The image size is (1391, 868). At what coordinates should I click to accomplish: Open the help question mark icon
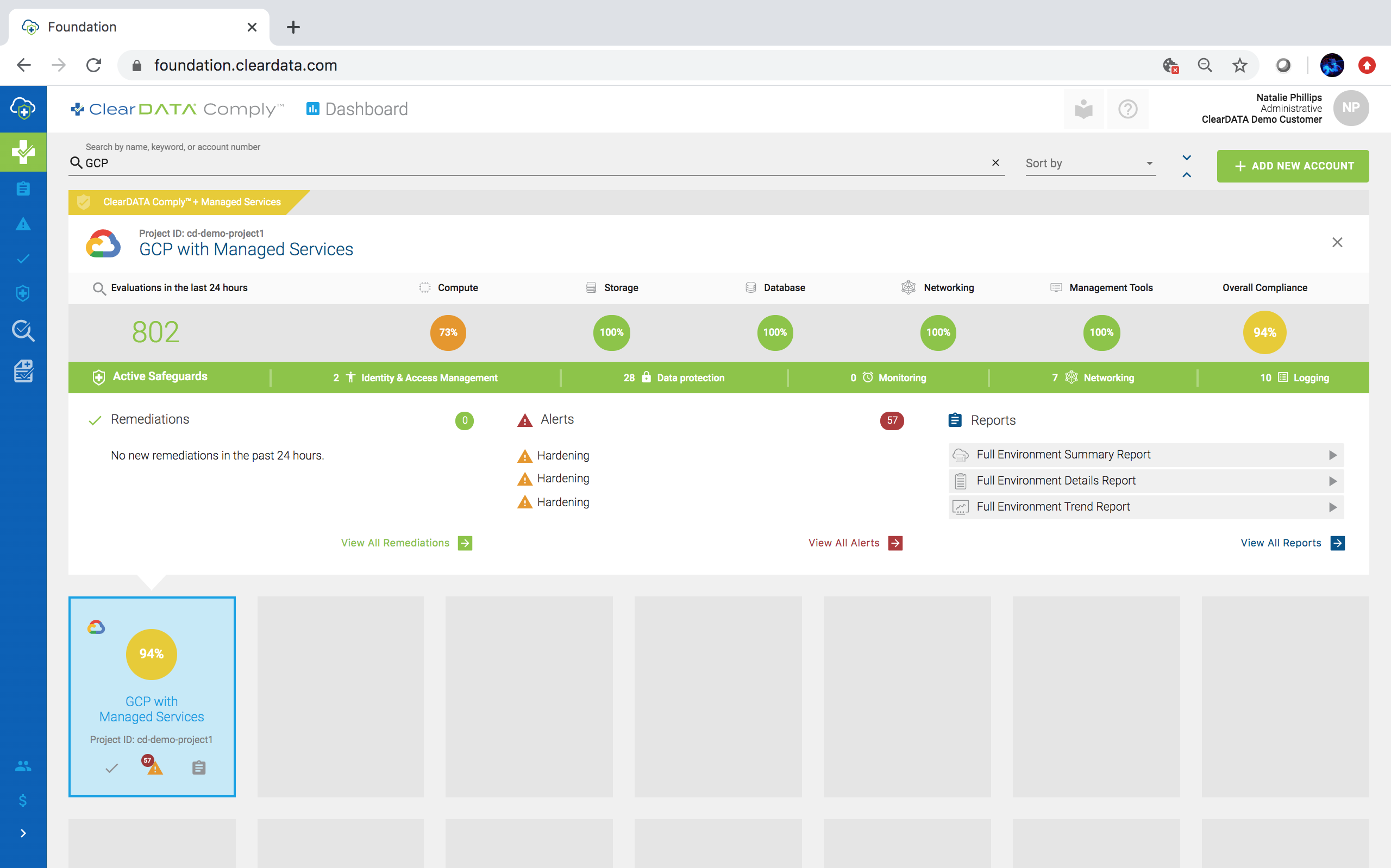click(1127, 109)
